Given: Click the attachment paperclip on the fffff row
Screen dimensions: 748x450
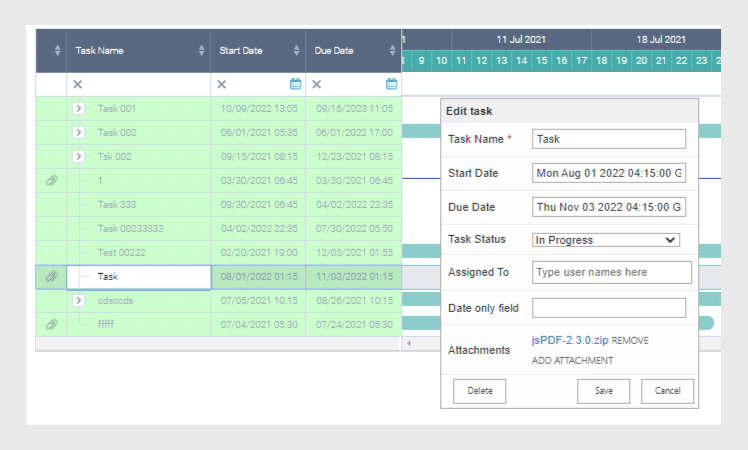Looking at the screenshot, I should point(52,324).
